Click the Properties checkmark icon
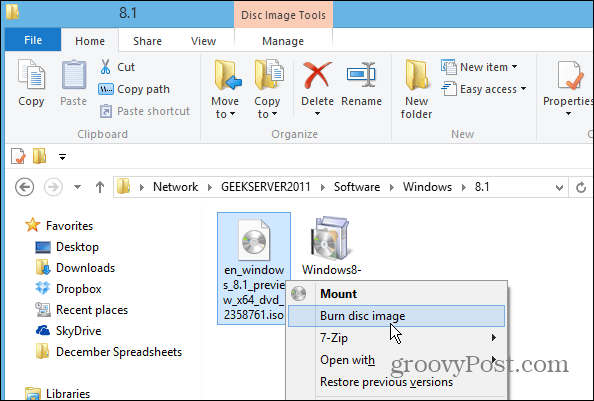The image size is (594, 401). coord(570,76)
